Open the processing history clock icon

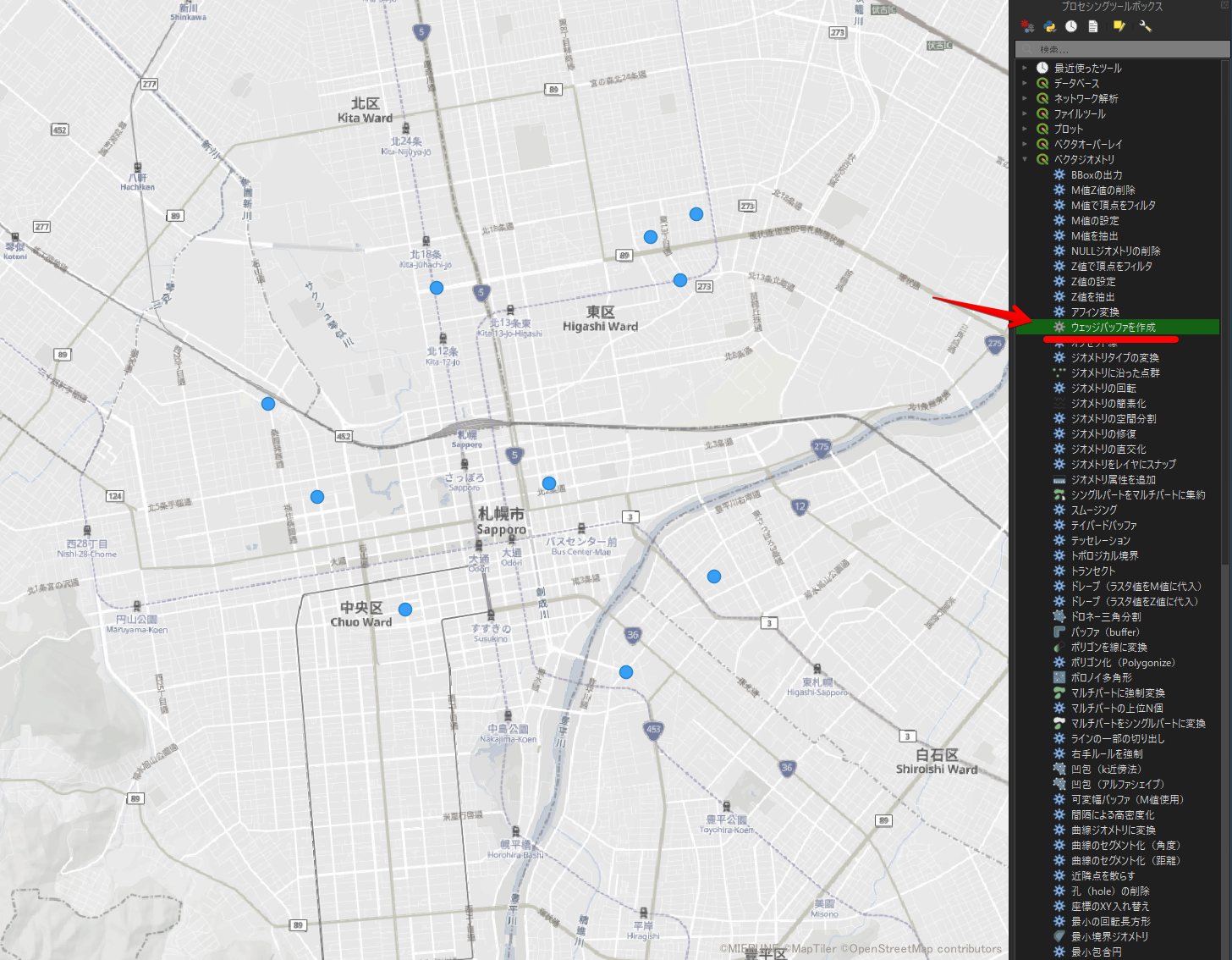click(1071, 26)
